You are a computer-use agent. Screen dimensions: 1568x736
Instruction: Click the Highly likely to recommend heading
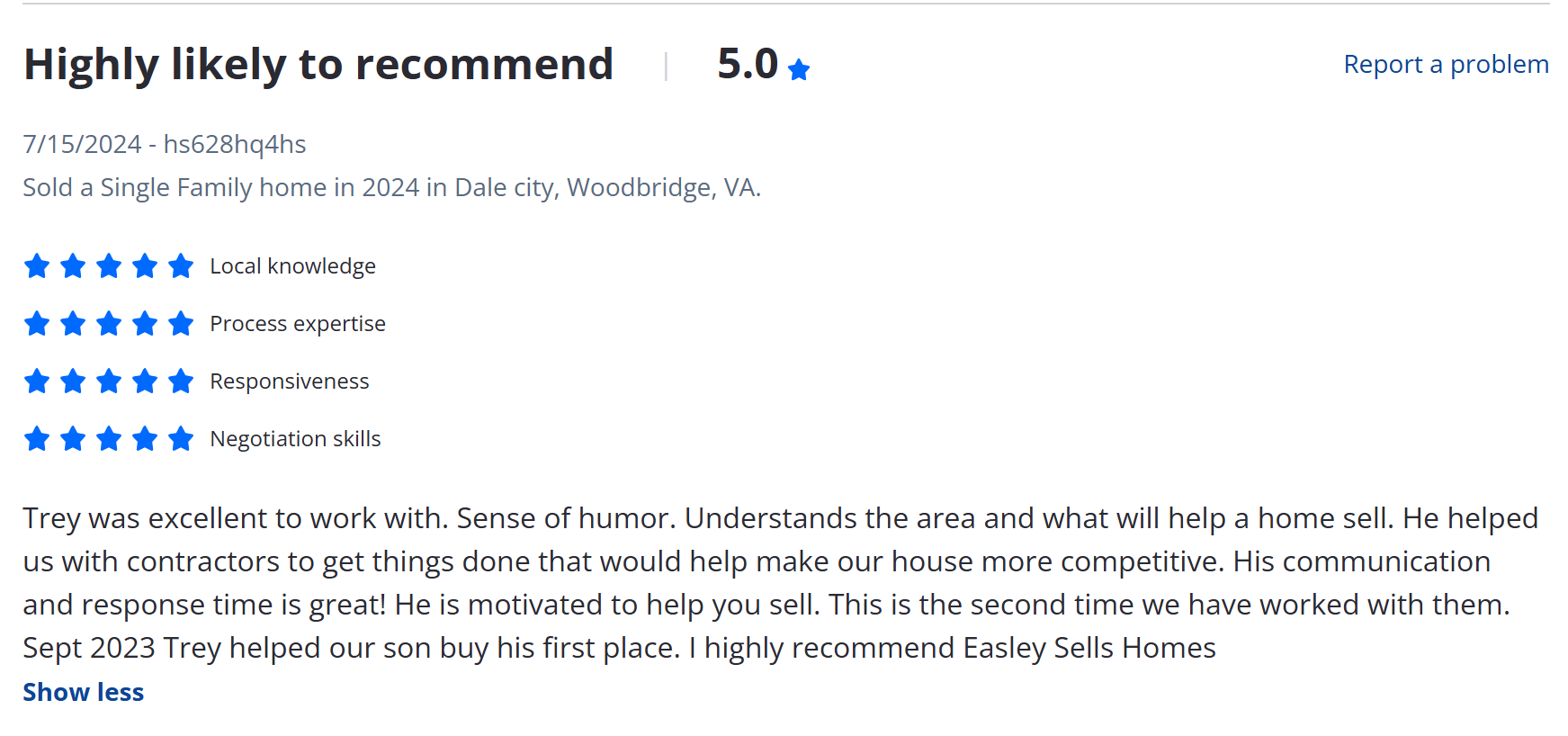[318, 65]
